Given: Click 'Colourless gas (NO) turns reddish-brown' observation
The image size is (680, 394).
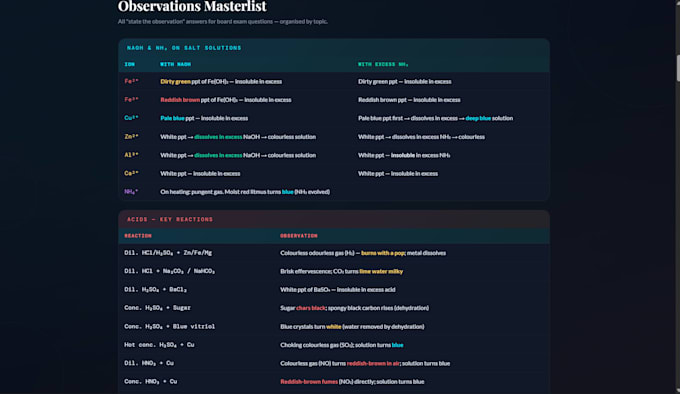Looking at the screenshot, I should (x=365, y=363).
